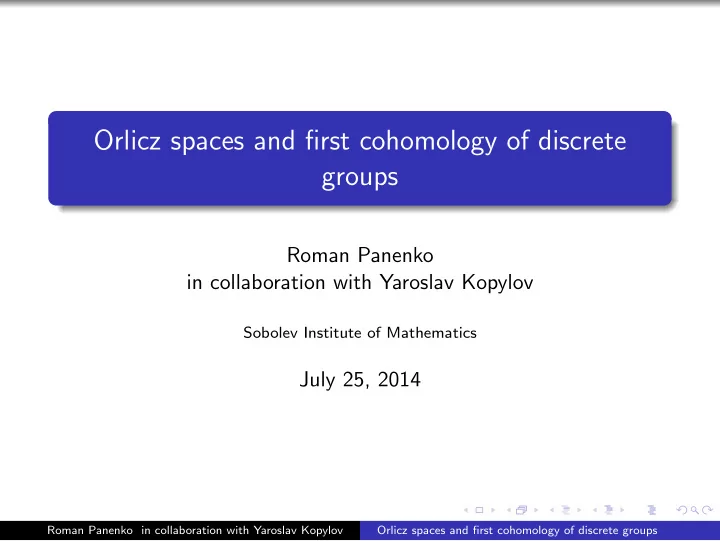
Task: Go to previous subsection arrow
Action: [x=552, y=510]
